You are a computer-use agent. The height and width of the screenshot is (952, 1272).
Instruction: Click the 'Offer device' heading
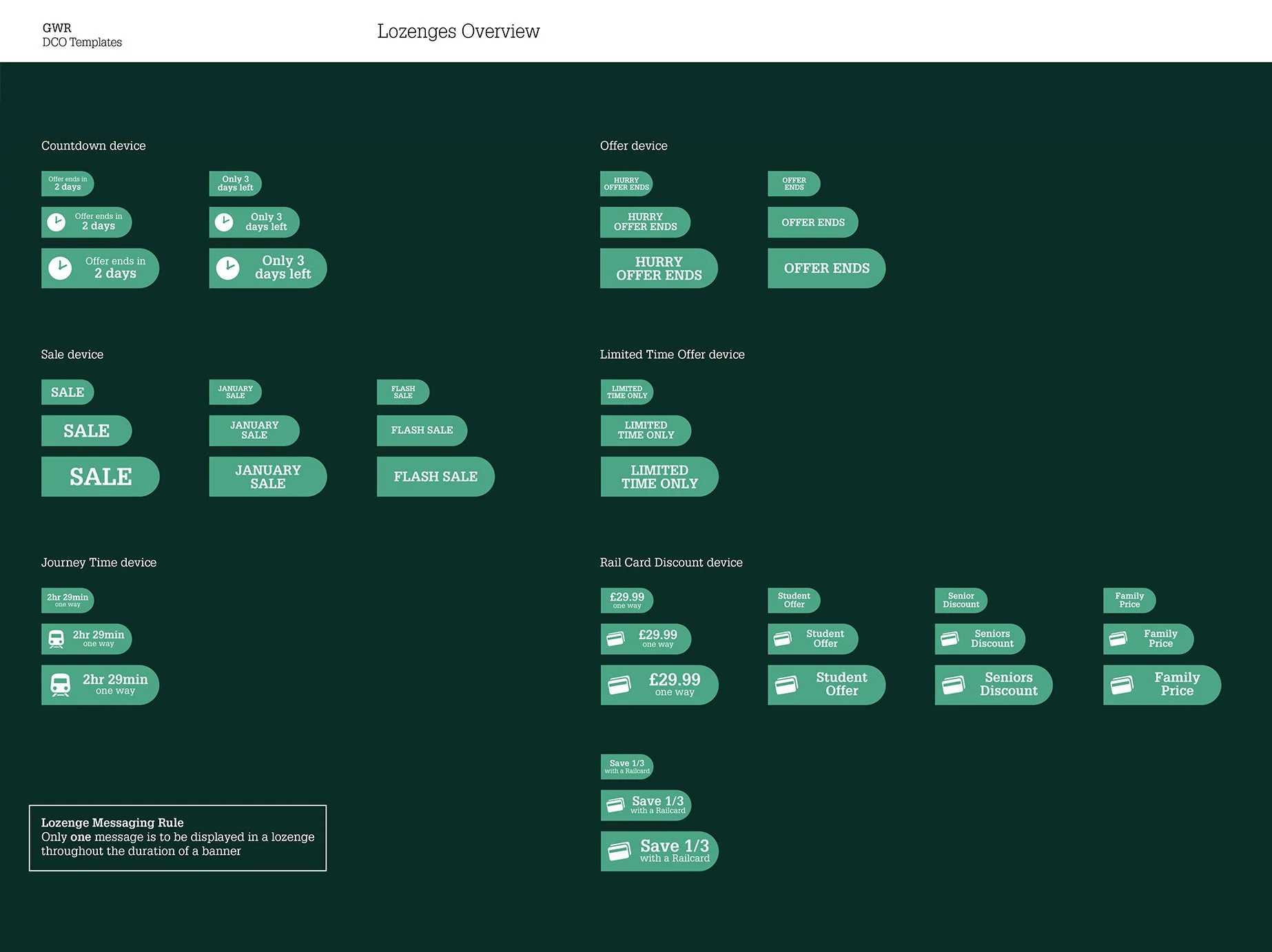633,146
